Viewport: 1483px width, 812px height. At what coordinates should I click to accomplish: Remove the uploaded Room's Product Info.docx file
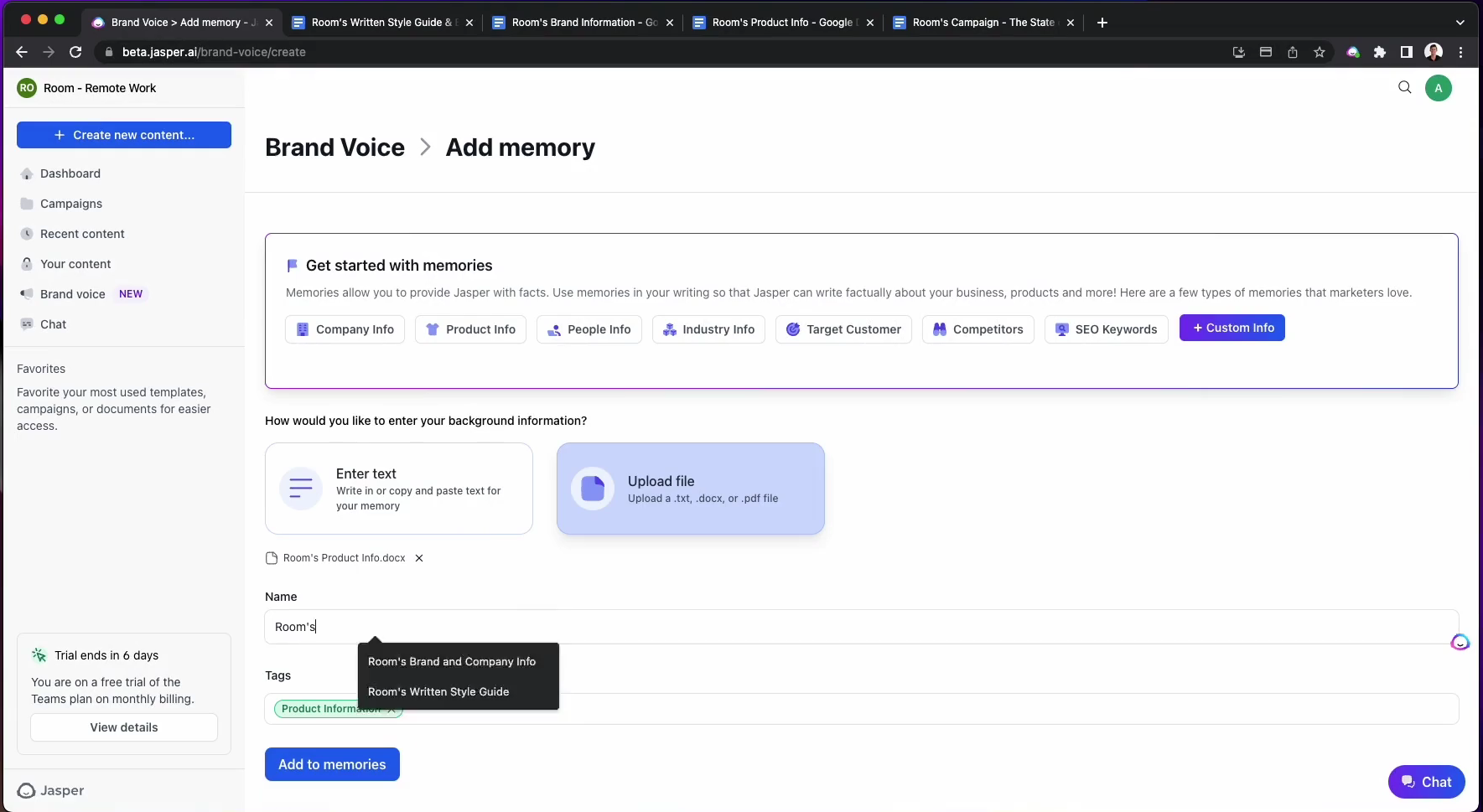419,558
